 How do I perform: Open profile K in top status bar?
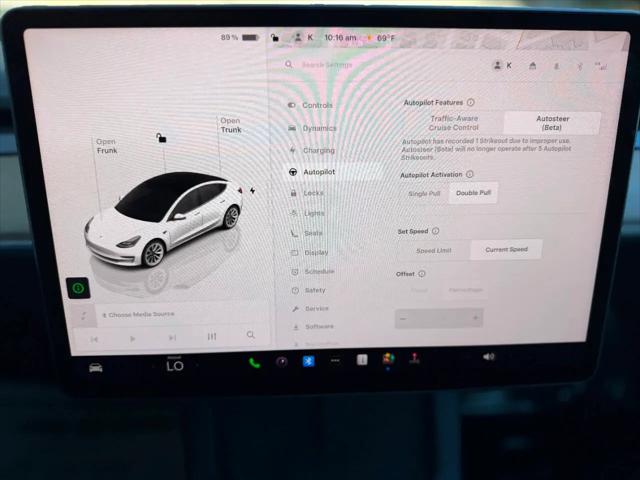pyautogui.click(x=304, y=38)
